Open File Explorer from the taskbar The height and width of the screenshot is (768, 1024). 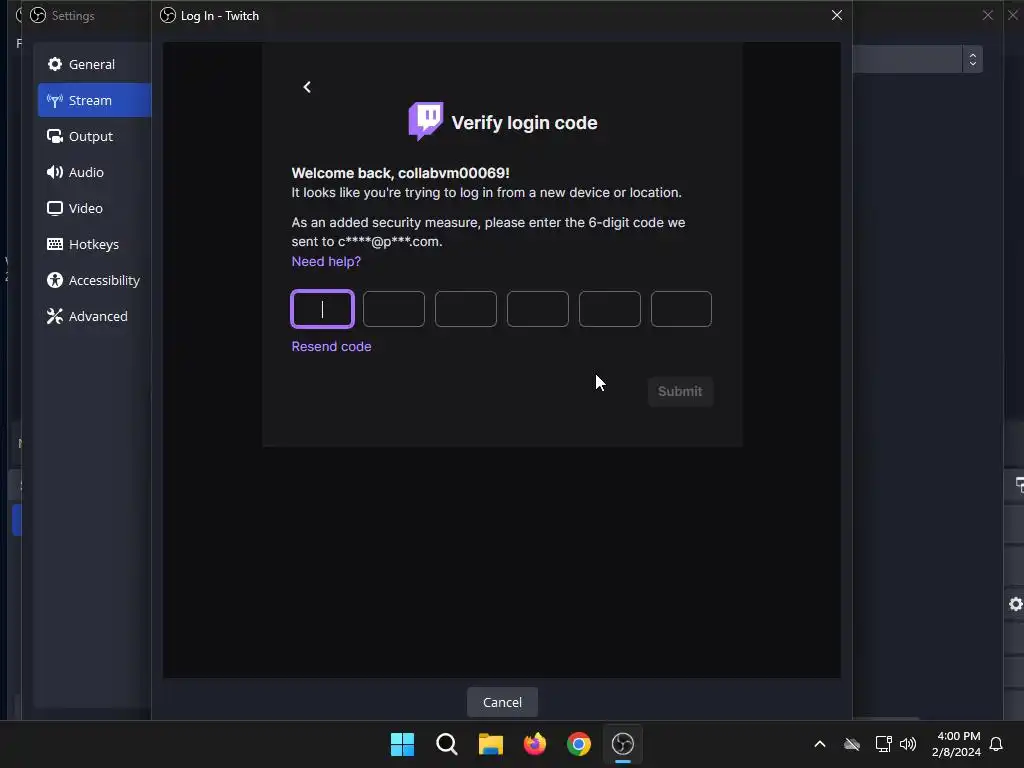pos(490,744)
